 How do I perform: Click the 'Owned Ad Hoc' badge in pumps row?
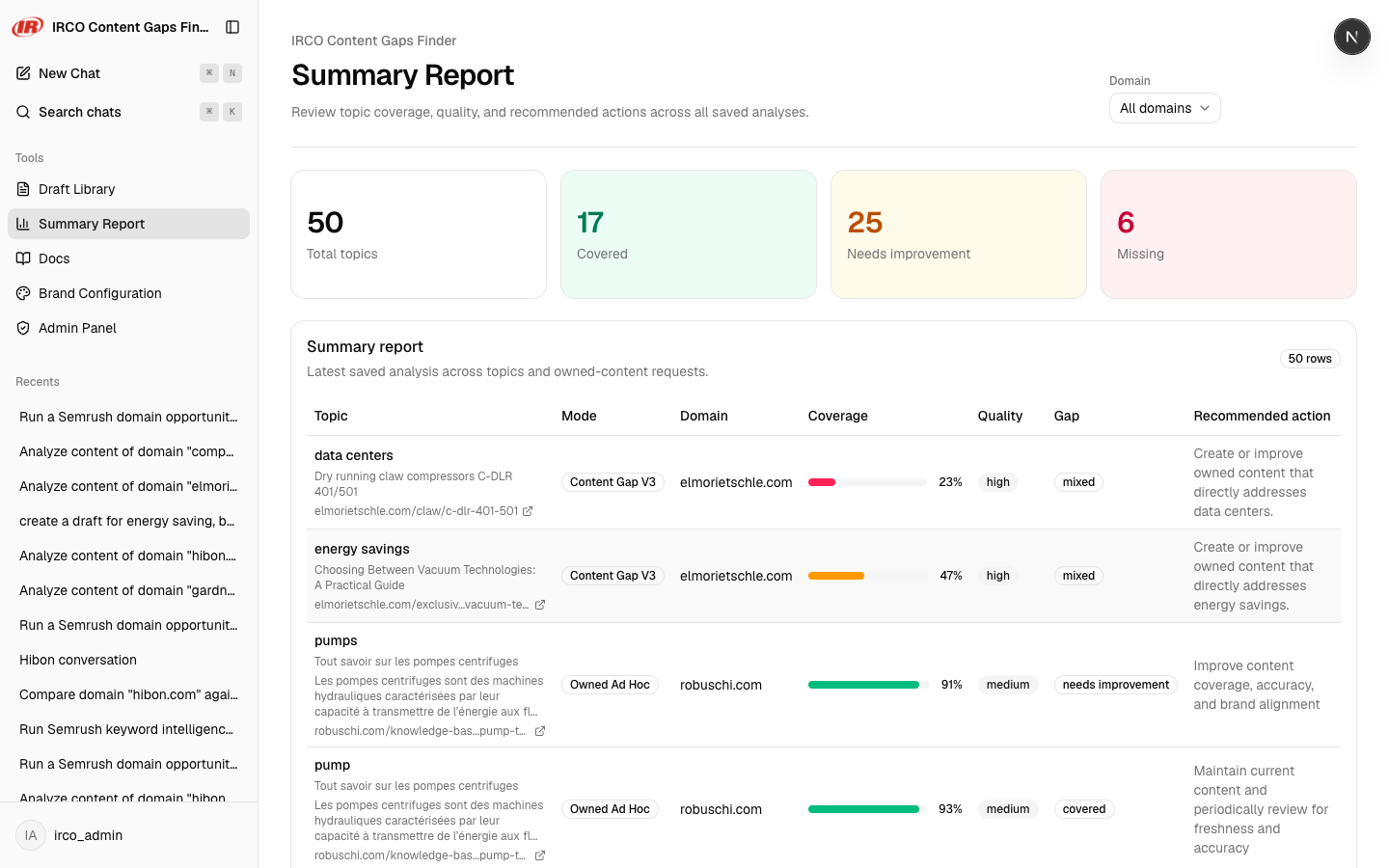tap(610, 685)
